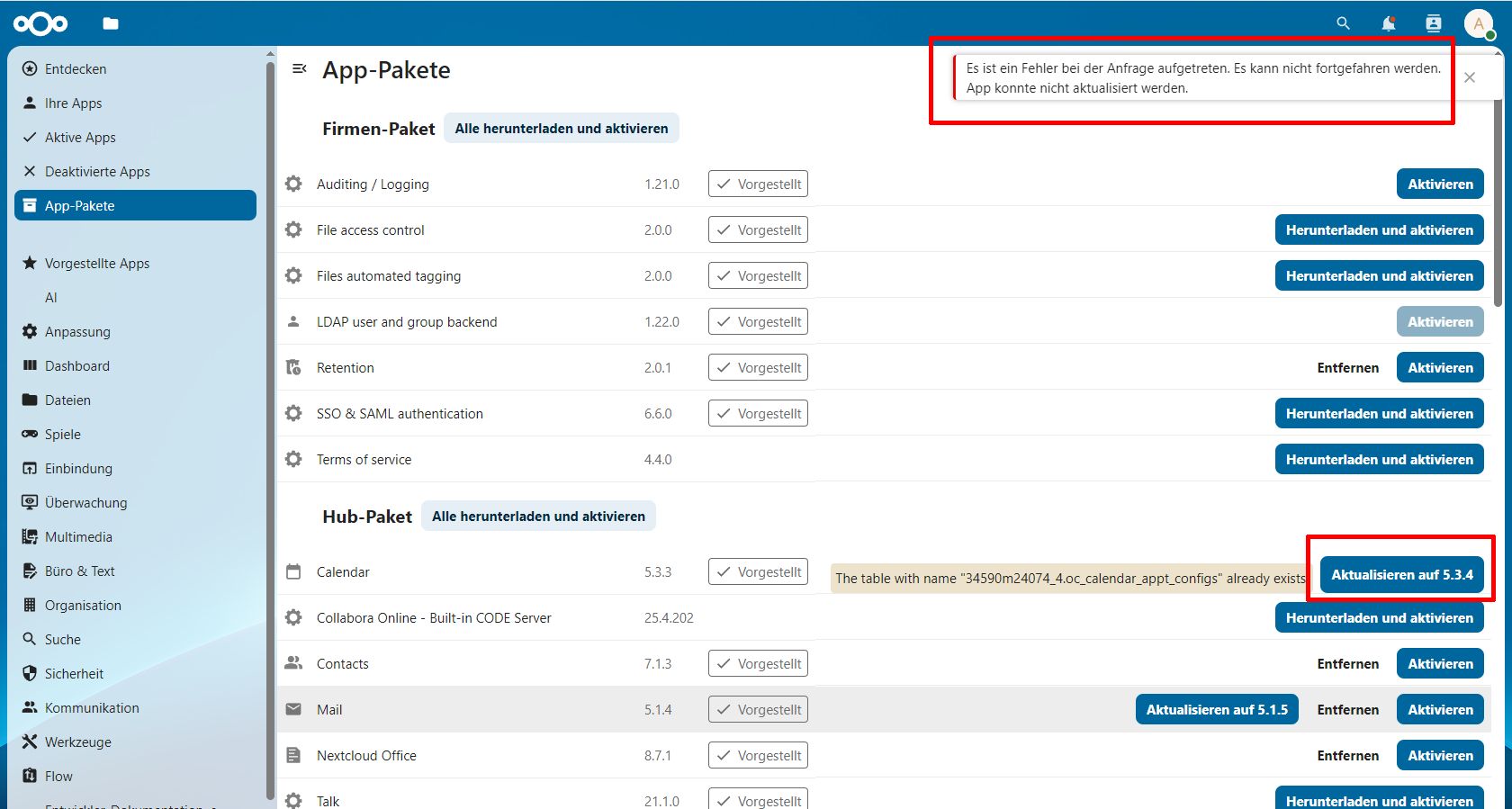
Task: Click the Collabora Online gear icon
Action: click(x=293, y=617)
